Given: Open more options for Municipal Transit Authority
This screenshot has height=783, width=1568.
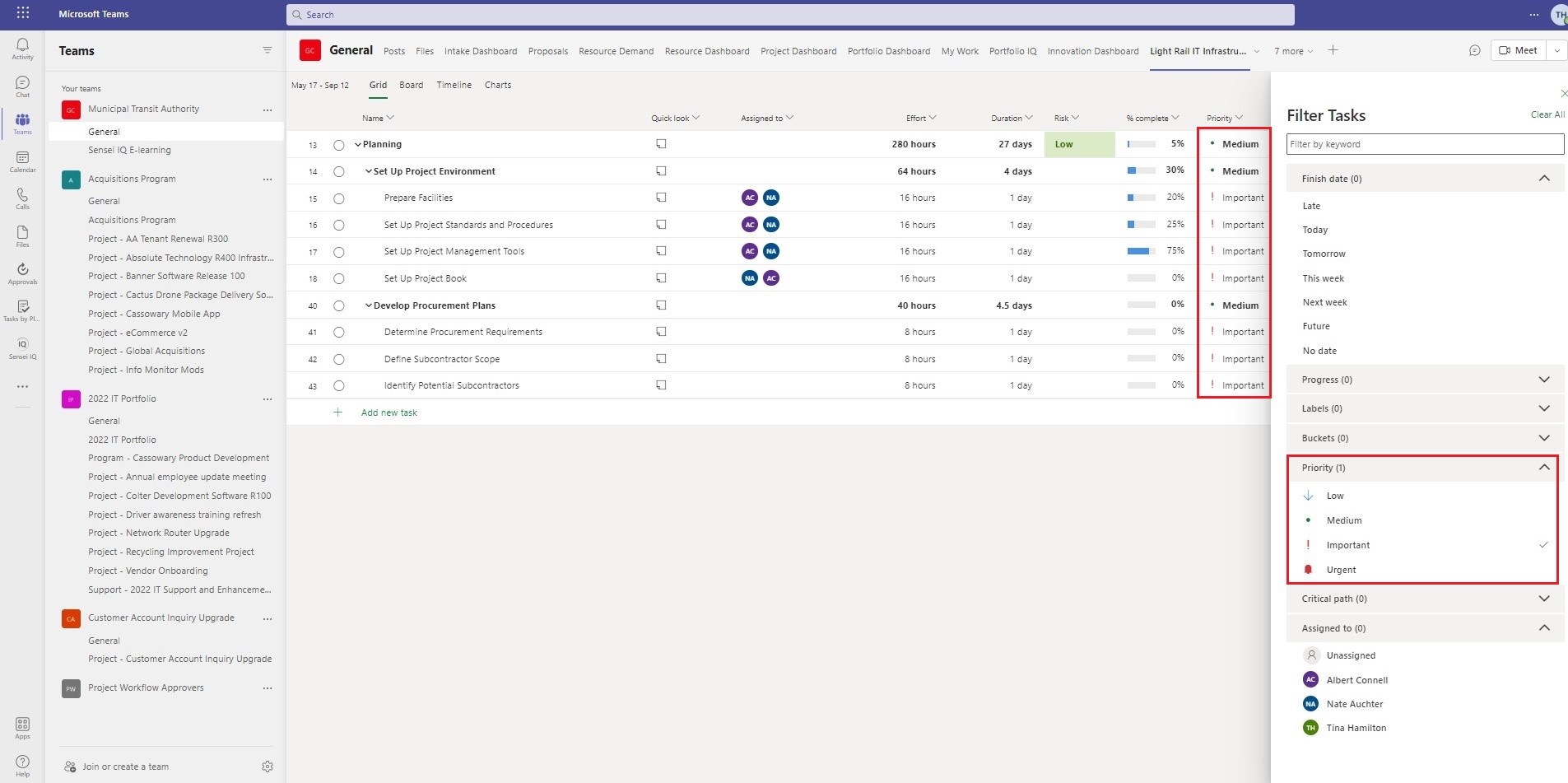Looking at the screenshot, I should [x=267, y=110].
